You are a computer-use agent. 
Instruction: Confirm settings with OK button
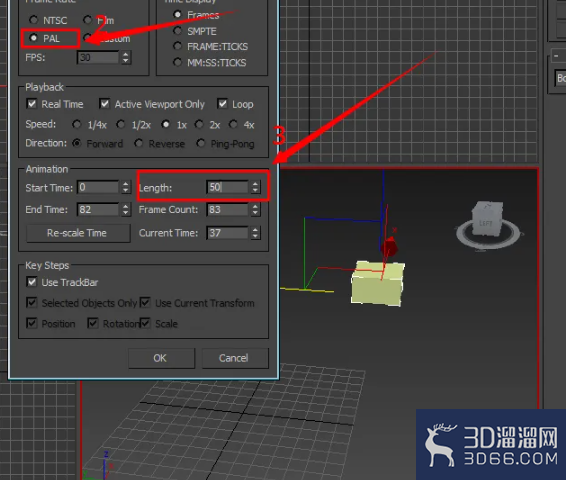(x=161, y=358)
